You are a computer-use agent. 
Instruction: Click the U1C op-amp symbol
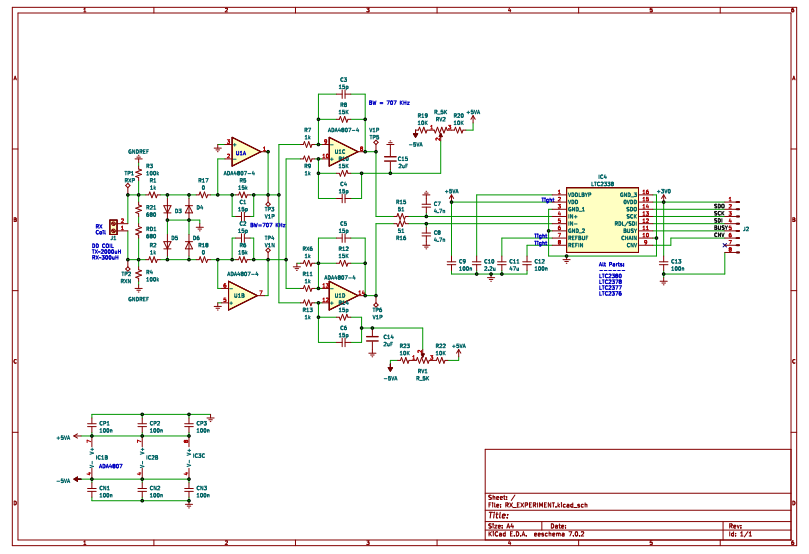click(343, 152)
